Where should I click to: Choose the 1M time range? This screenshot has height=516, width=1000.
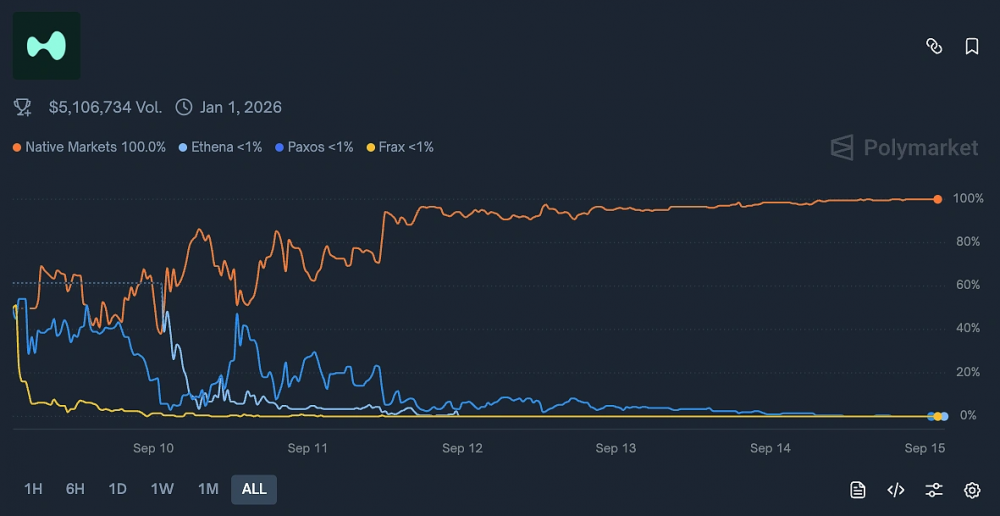pyautogui.click(x=208, y=489)
